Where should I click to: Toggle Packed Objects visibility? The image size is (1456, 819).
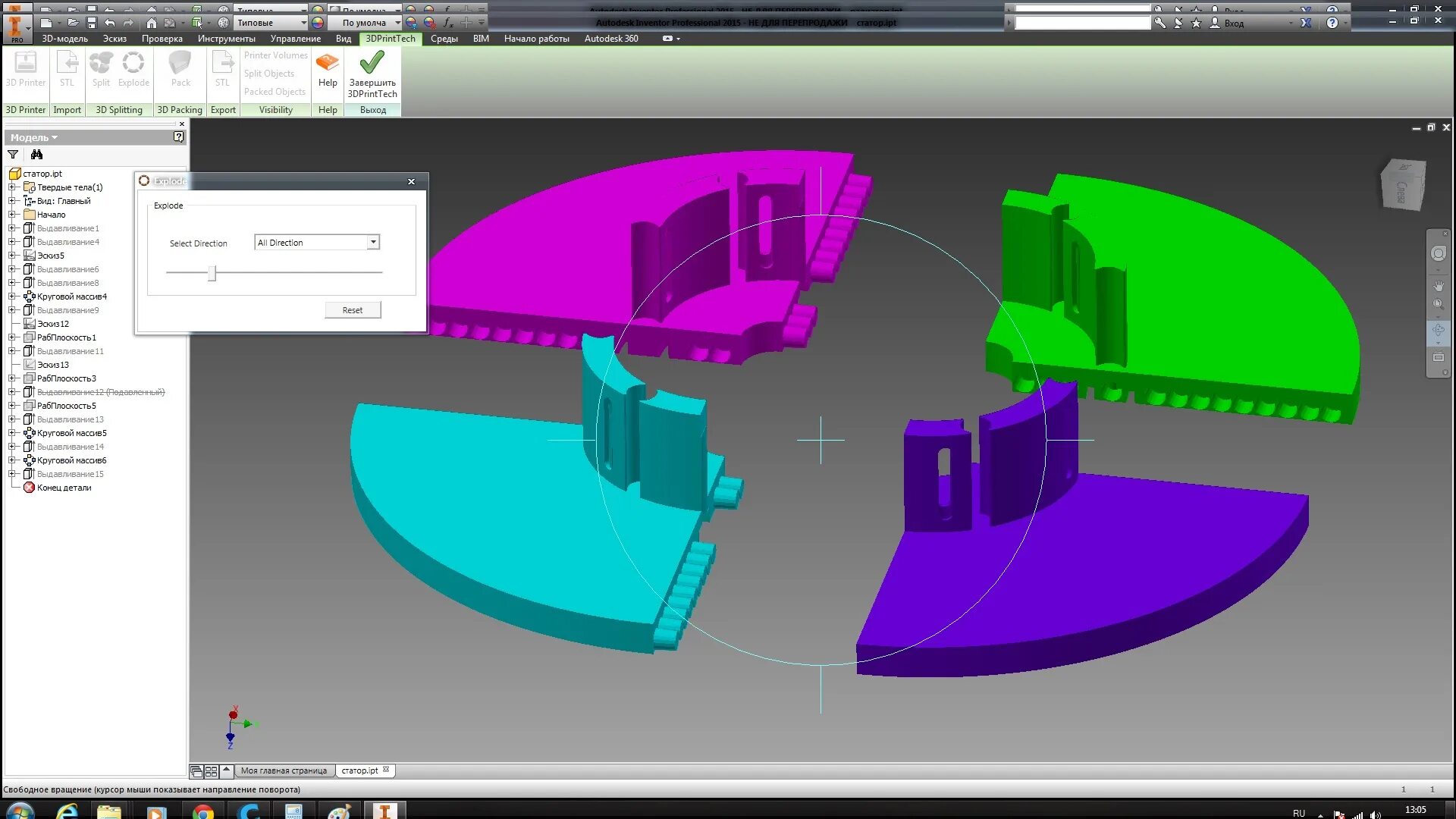(275, 92)
